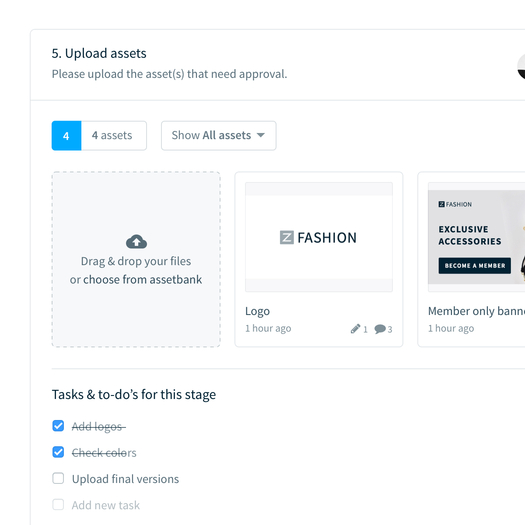Uncheck the Add logos task
Image resolution: width=525 pixels, height=525 pixels.
pyautogui.click(x=58, y=426)
